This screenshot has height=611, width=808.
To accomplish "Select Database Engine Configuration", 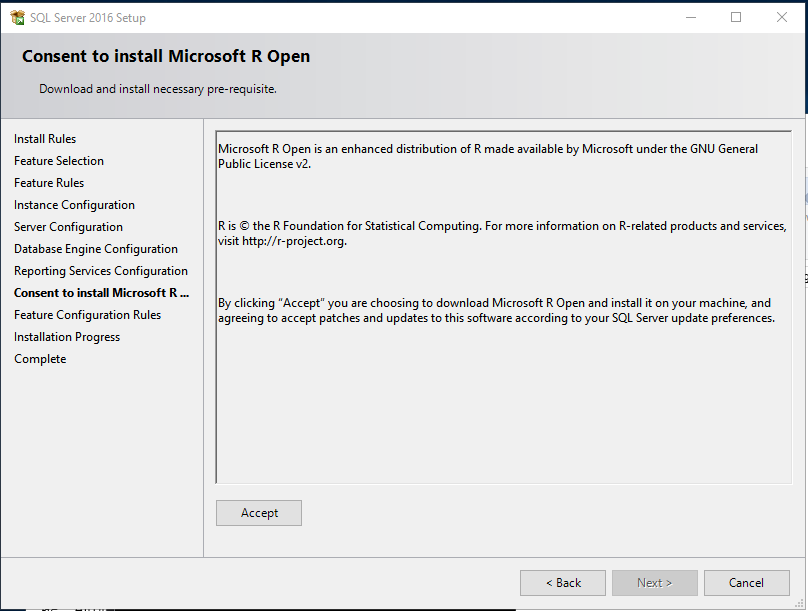I will click(95, 248).
